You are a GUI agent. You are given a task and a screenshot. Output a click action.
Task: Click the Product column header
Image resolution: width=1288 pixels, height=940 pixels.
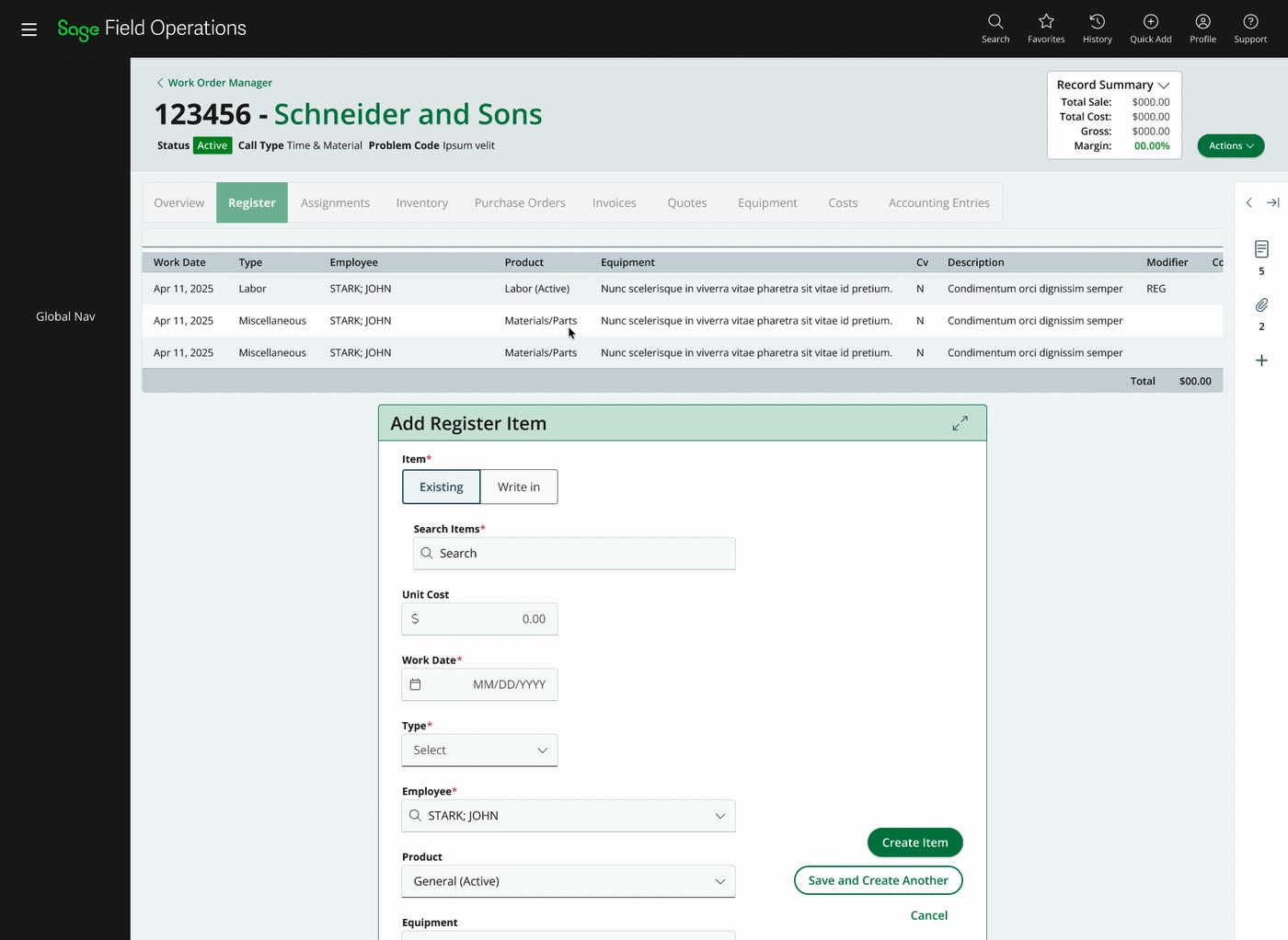coord(523,262)
